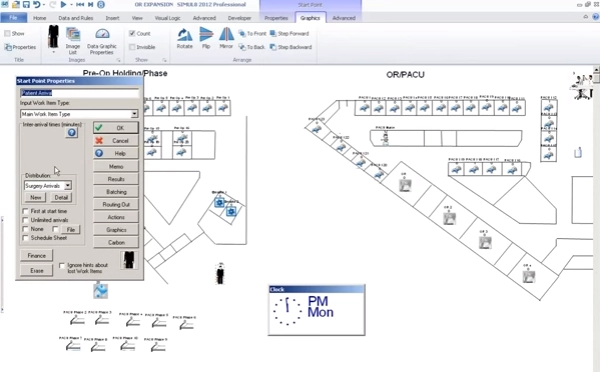The height and width of the screenshot is (372, 600).
Task: Click the start point name field
Action: click(80, 93)
